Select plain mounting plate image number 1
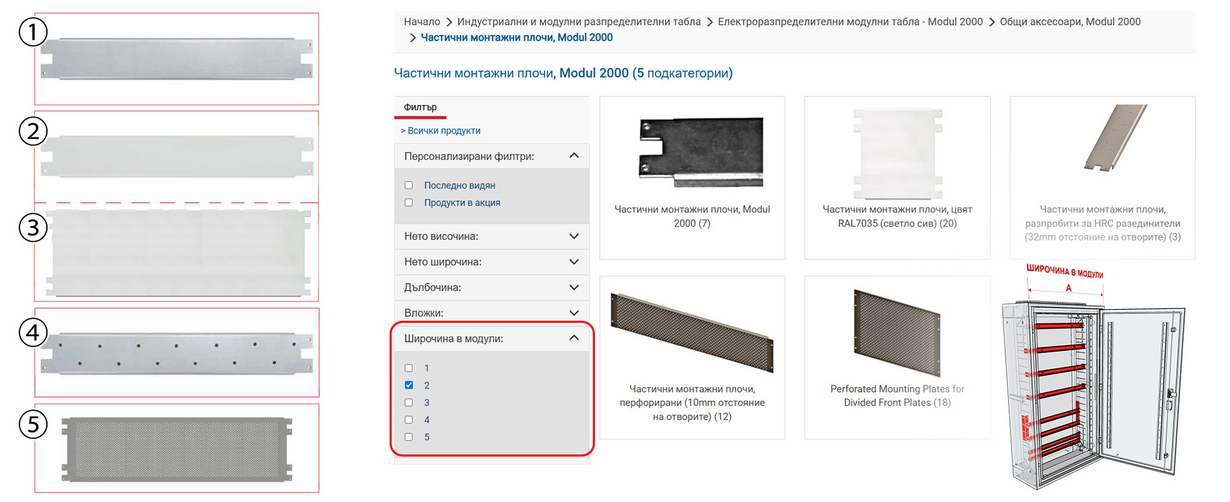 tap(176, 58)
